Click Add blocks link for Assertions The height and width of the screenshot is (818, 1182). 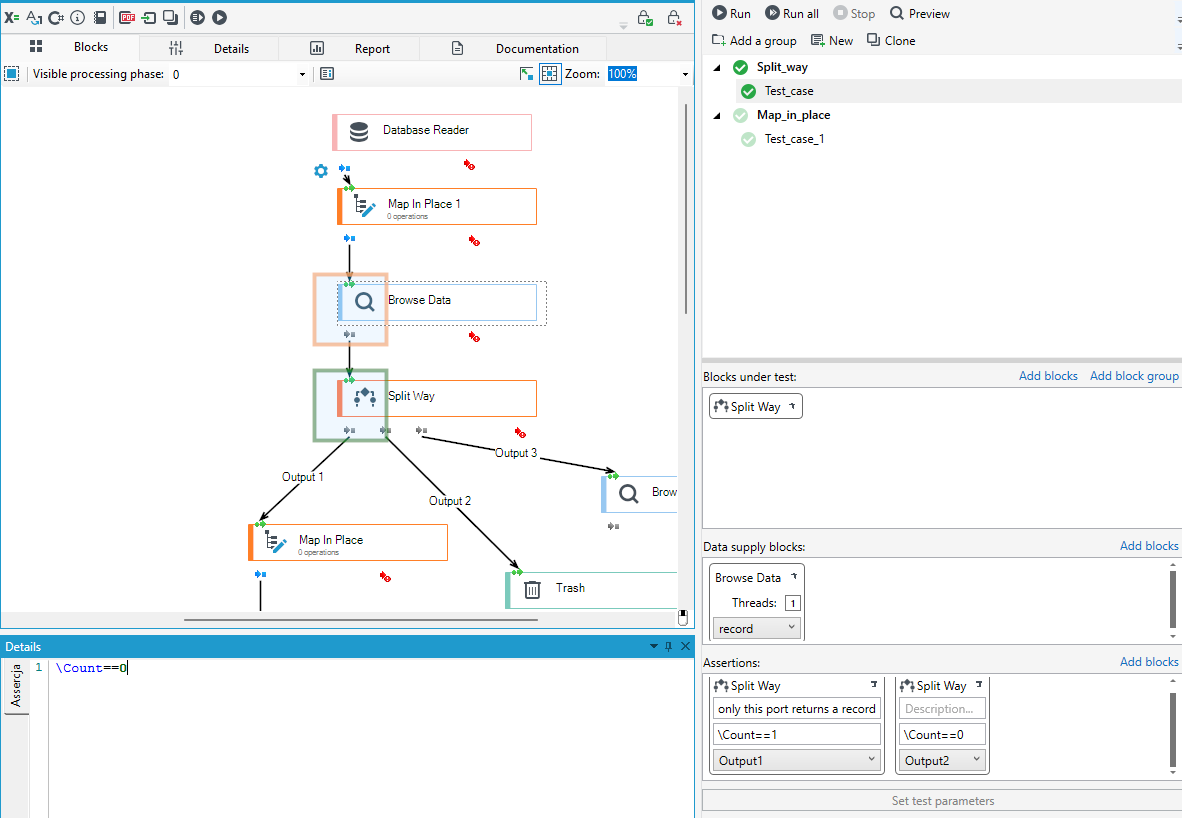[1149, 661]
